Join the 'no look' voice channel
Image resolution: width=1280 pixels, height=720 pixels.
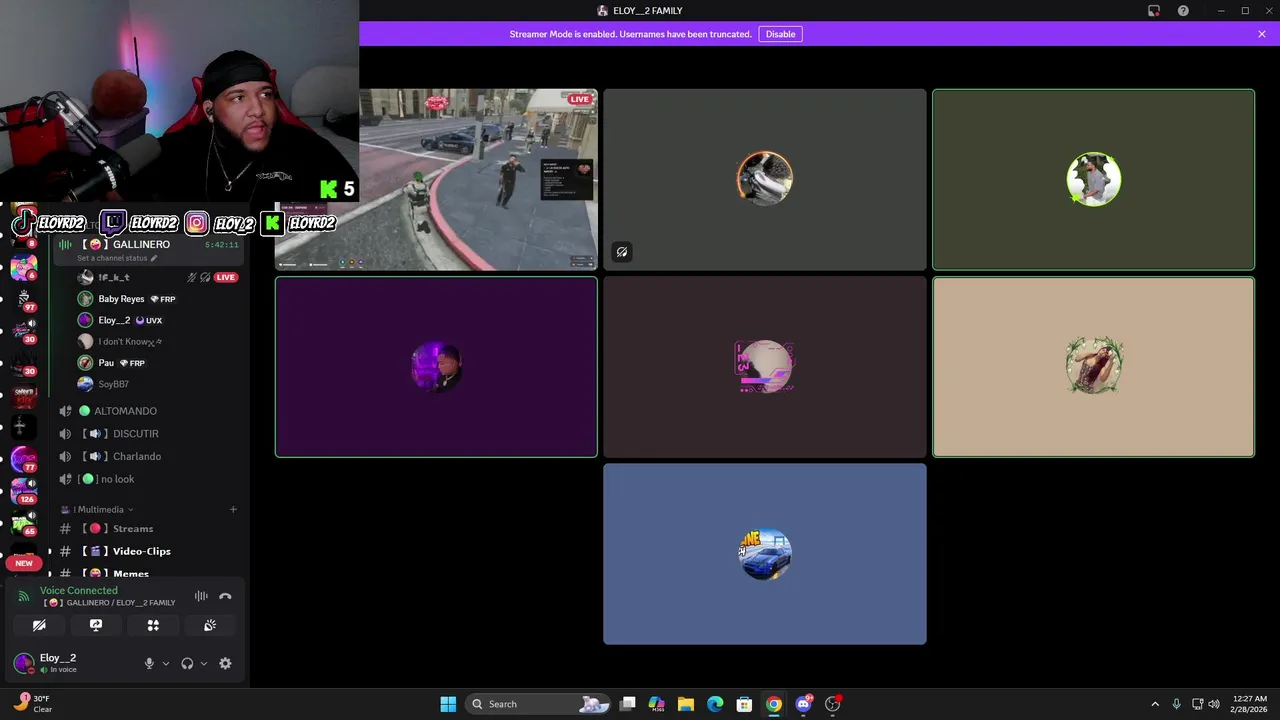[x=117, y=479]
